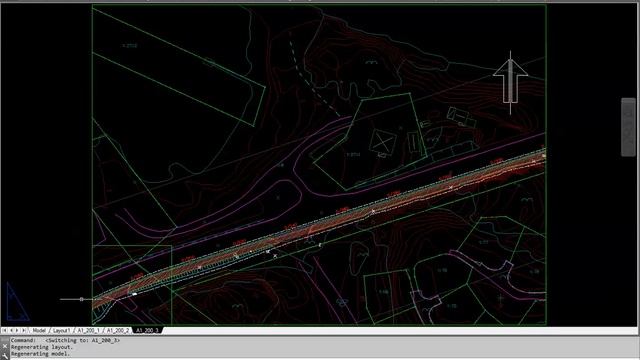The height and width of the screenshot is (360, 640).
Task: Go to the next layout tab arrow
Action: [17, 330]
